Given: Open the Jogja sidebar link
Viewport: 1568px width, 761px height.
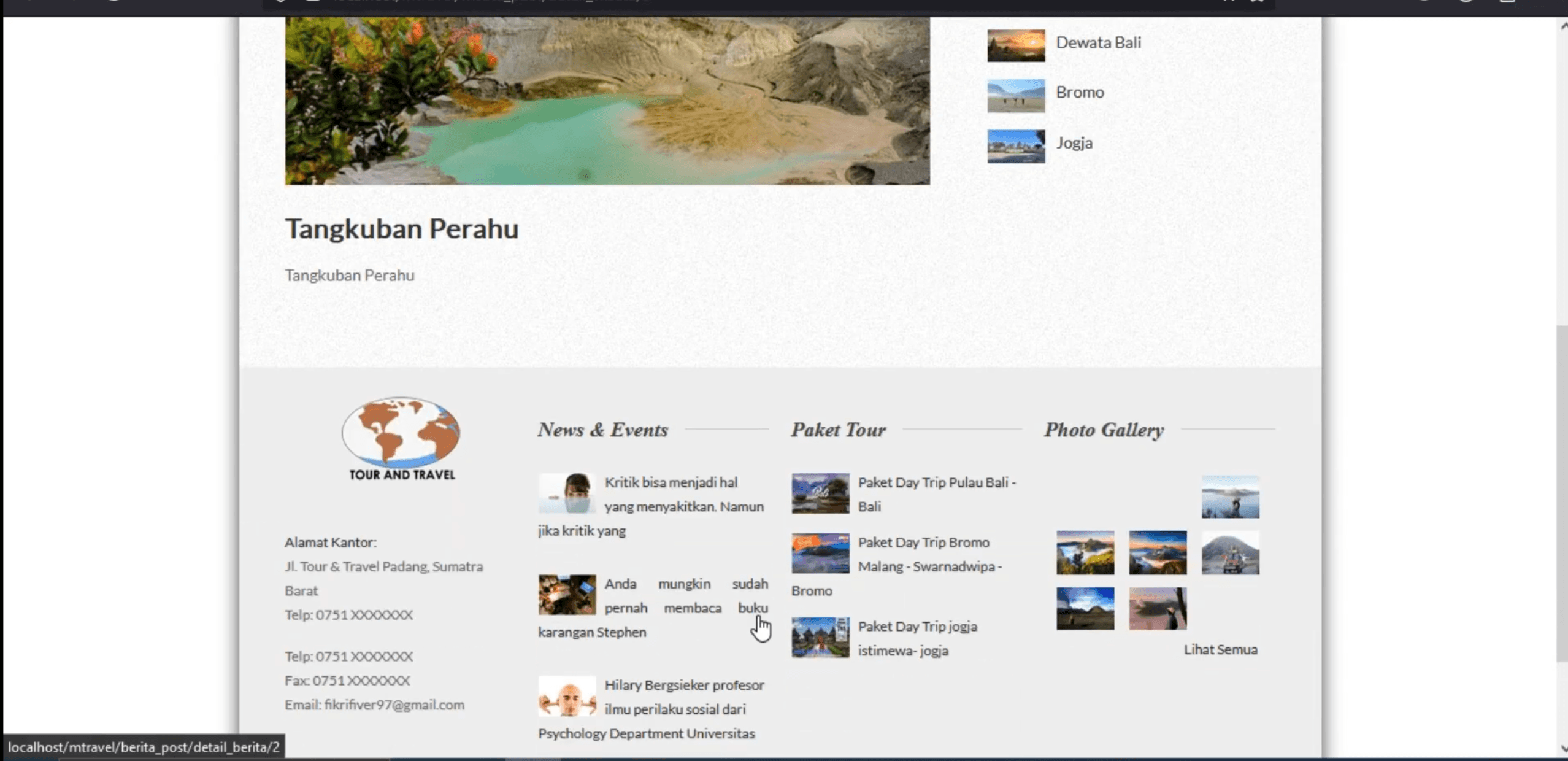Looking at the screenshot, I should pyautogui.click(x=1074, y=143).
